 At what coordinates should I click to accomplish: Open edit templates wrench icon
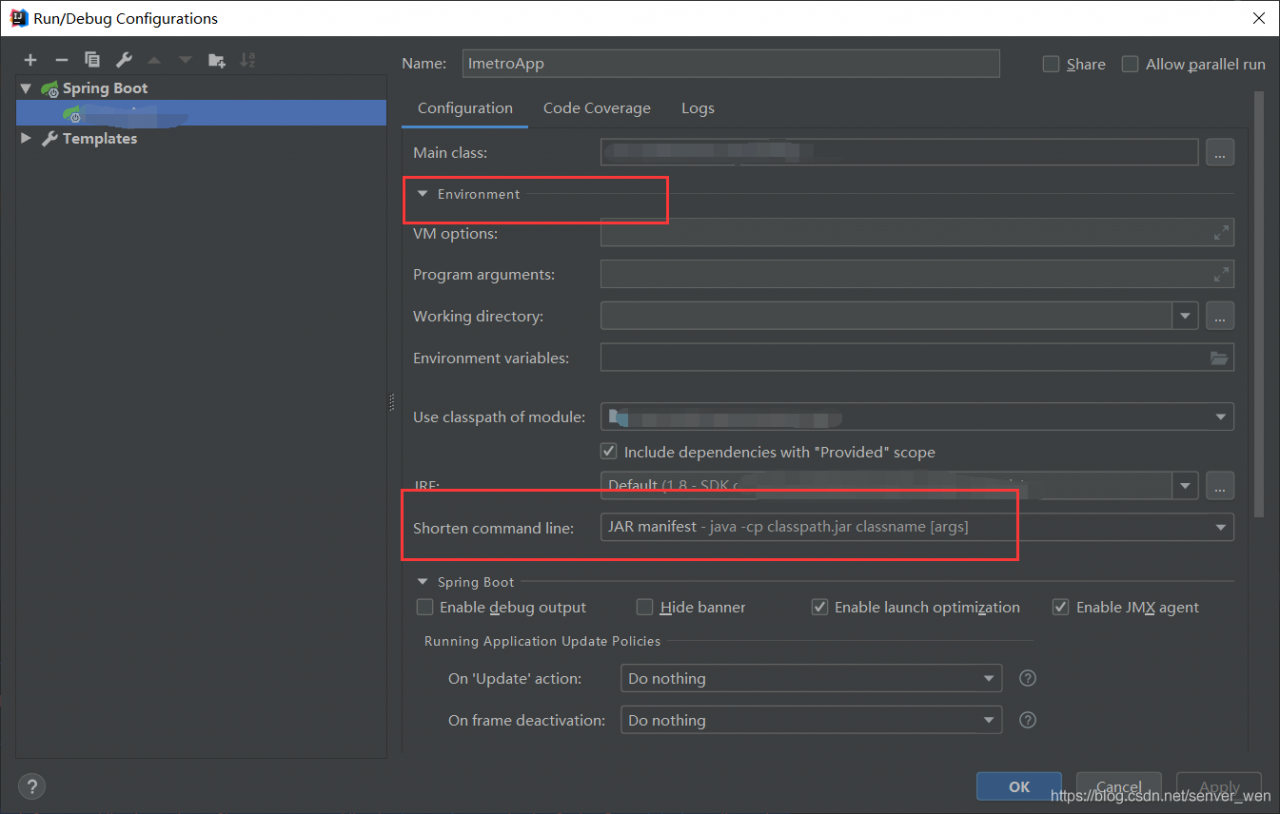(123, 60)
